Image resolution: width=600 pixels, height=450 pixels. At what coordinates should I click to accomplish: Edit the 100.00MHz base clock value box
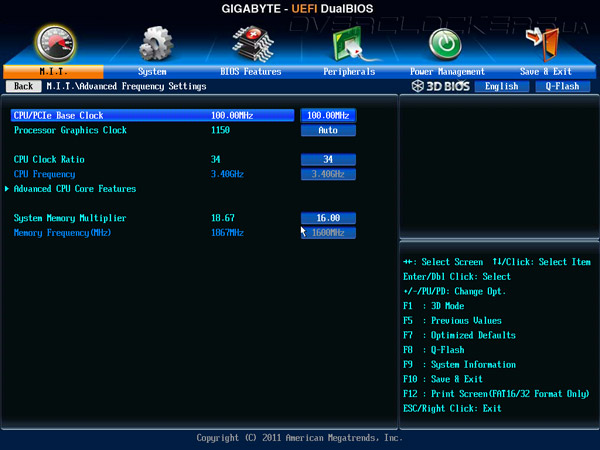point(328,115)
